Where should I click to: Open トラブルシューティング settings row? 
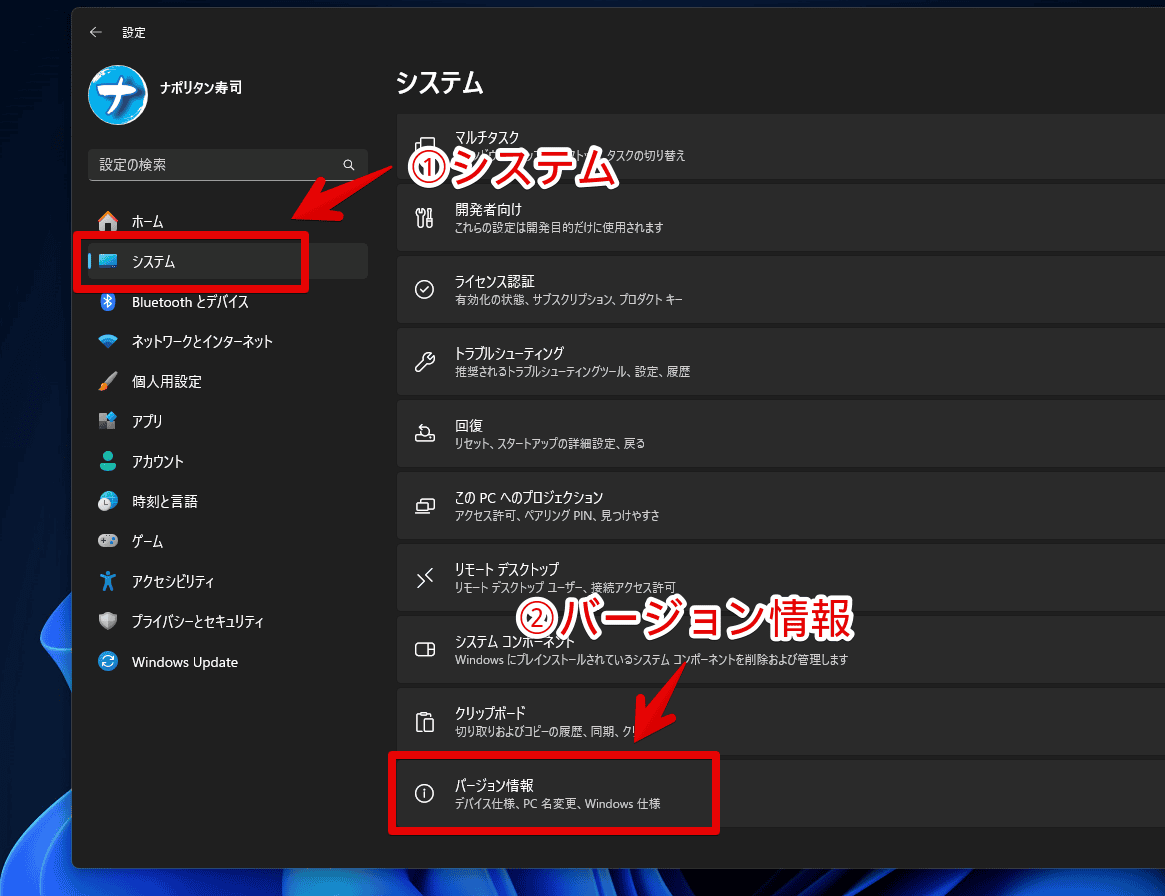tap(781, 362)
